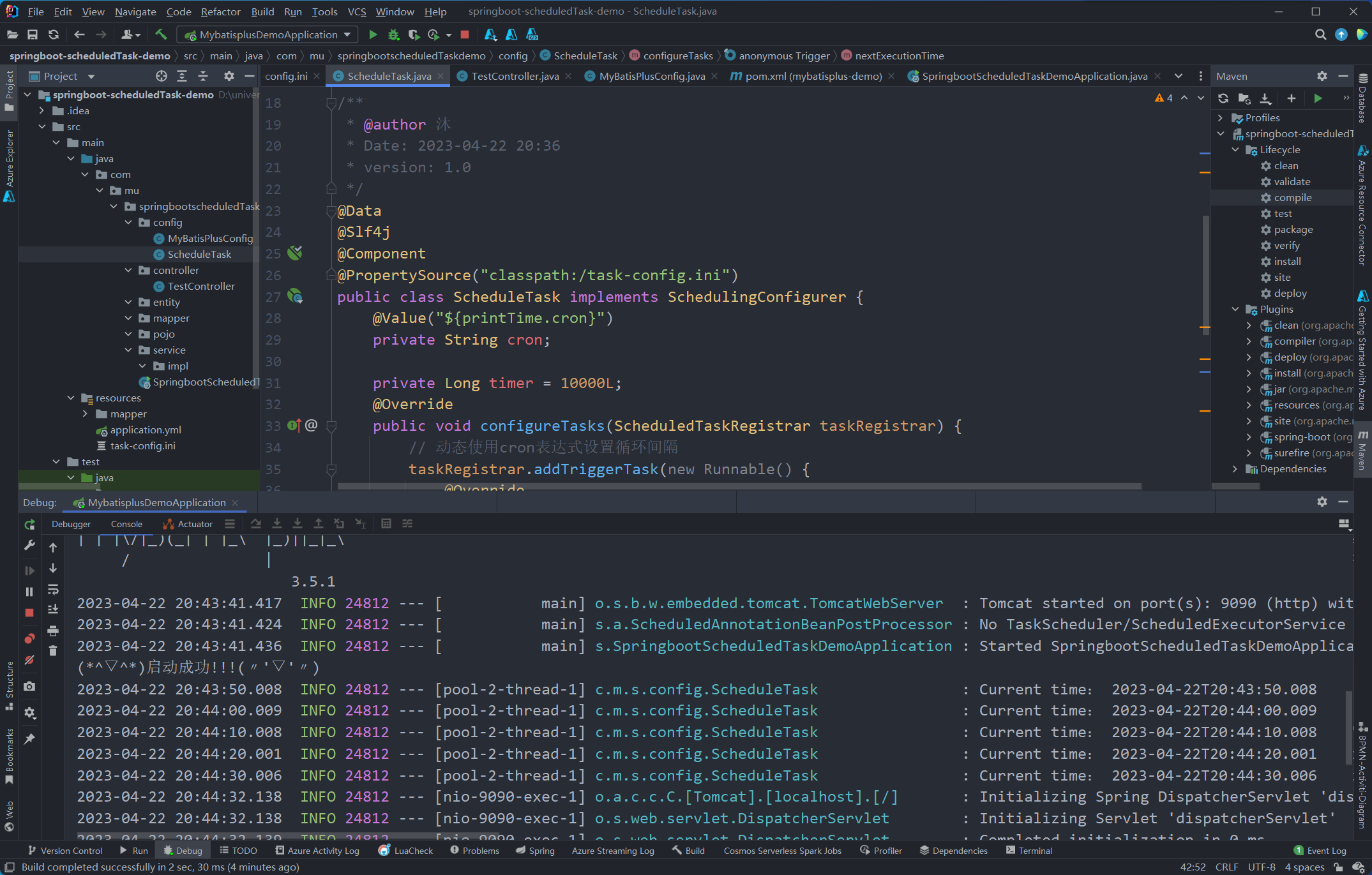This screenshot has width=1372, height=875.
Task: Collapse the config folder in the project tree
Action: (128, 222)
